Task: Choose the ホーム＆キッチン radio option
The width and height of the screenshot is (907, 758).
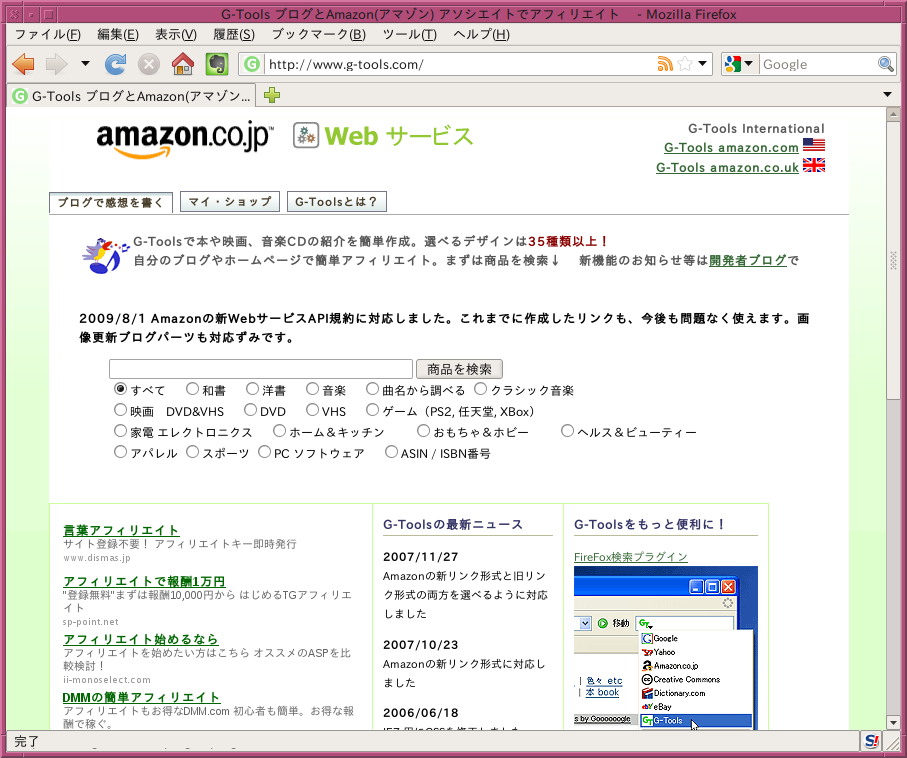Action: click(280, 430)
